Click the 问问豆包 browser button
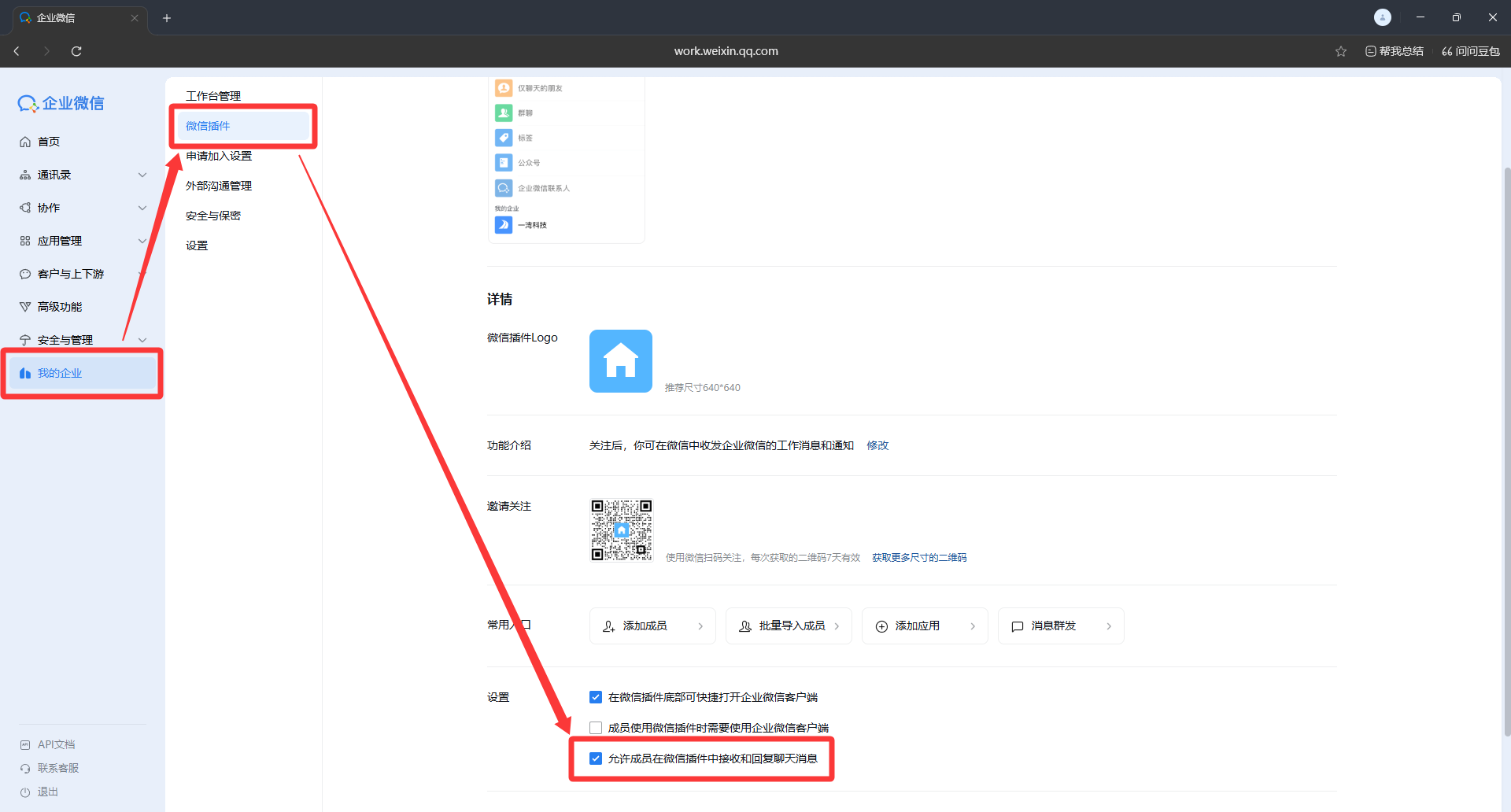 pyautogui.click(x=1470, y=51)
